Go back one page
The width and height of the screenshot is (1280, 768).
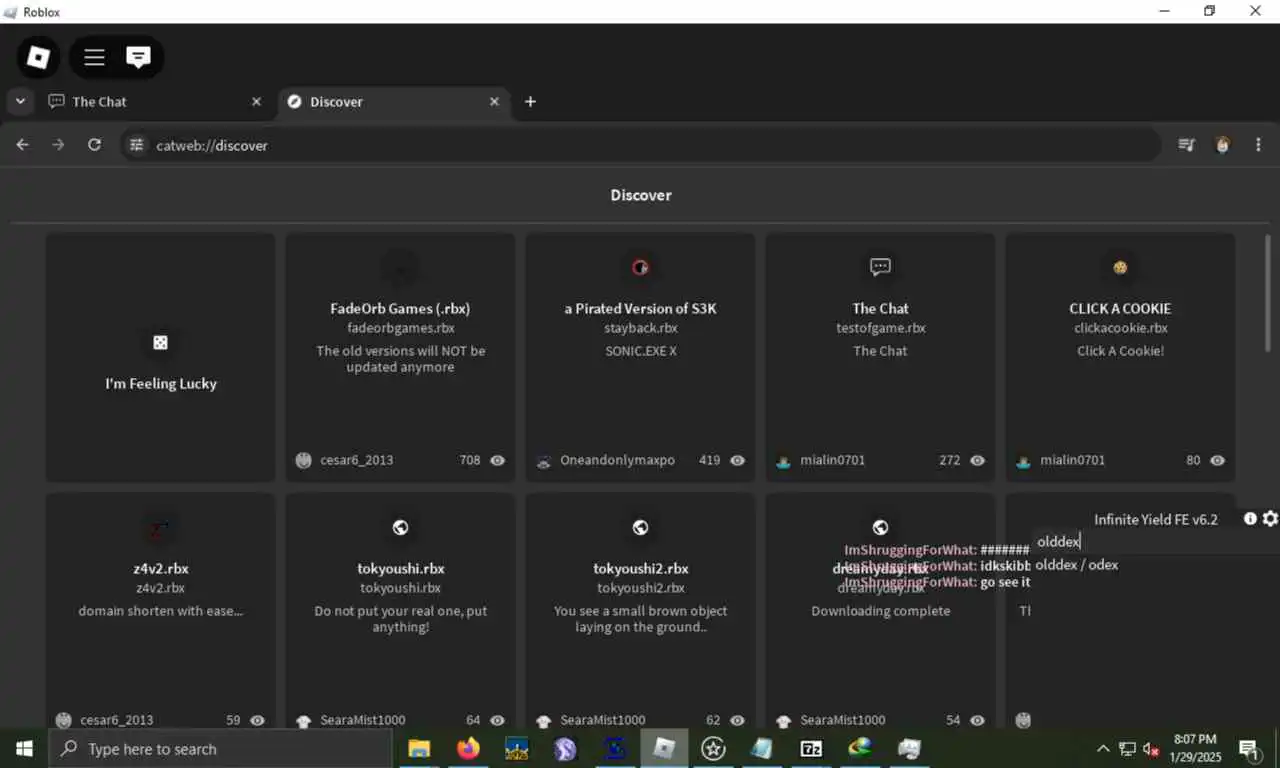[22, 145]
